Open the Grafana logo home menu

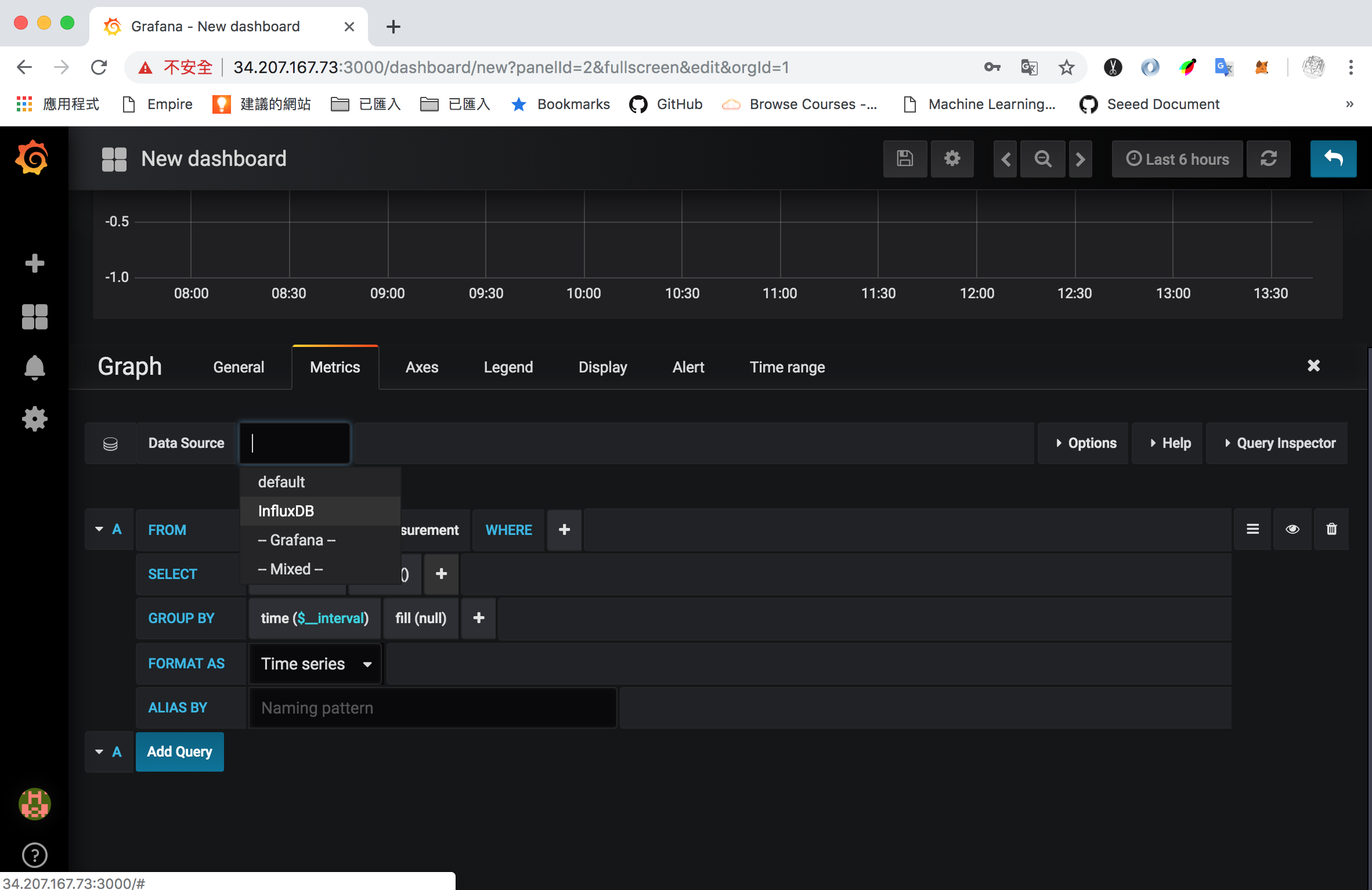(x=32, y=158)
